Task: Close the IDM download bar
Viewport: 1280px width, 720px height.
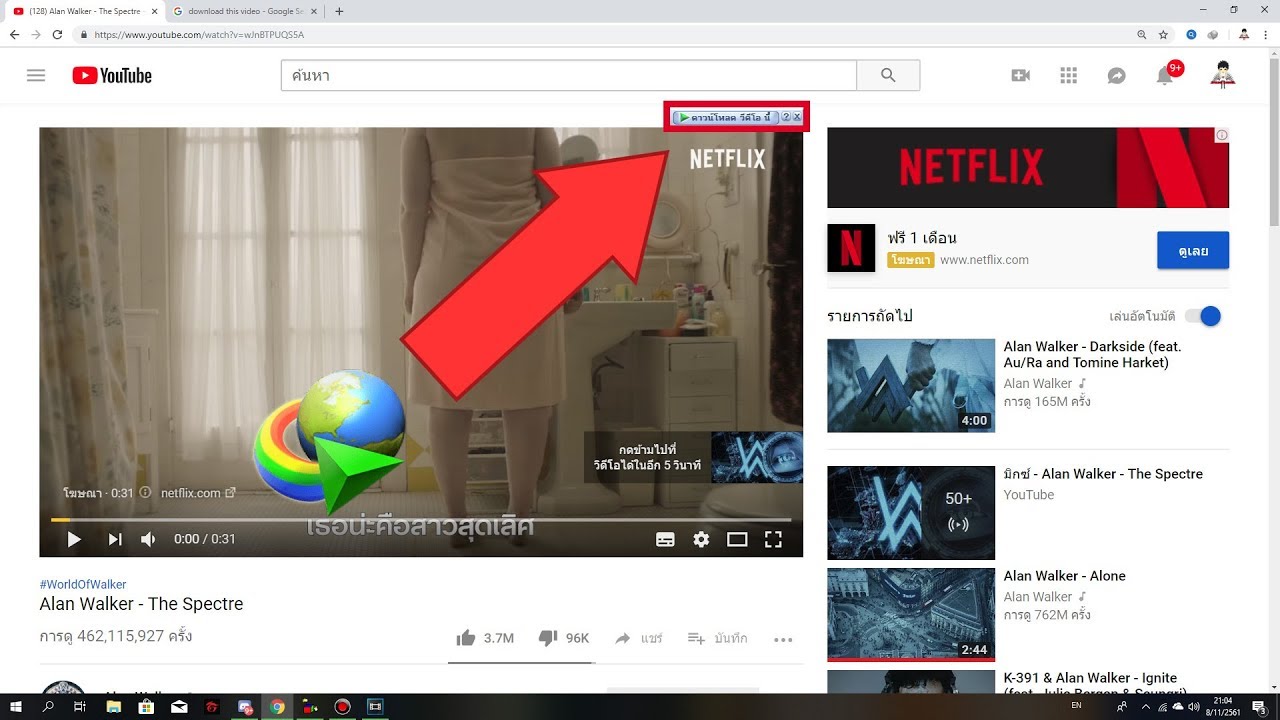Action: [x=797, y=117]
